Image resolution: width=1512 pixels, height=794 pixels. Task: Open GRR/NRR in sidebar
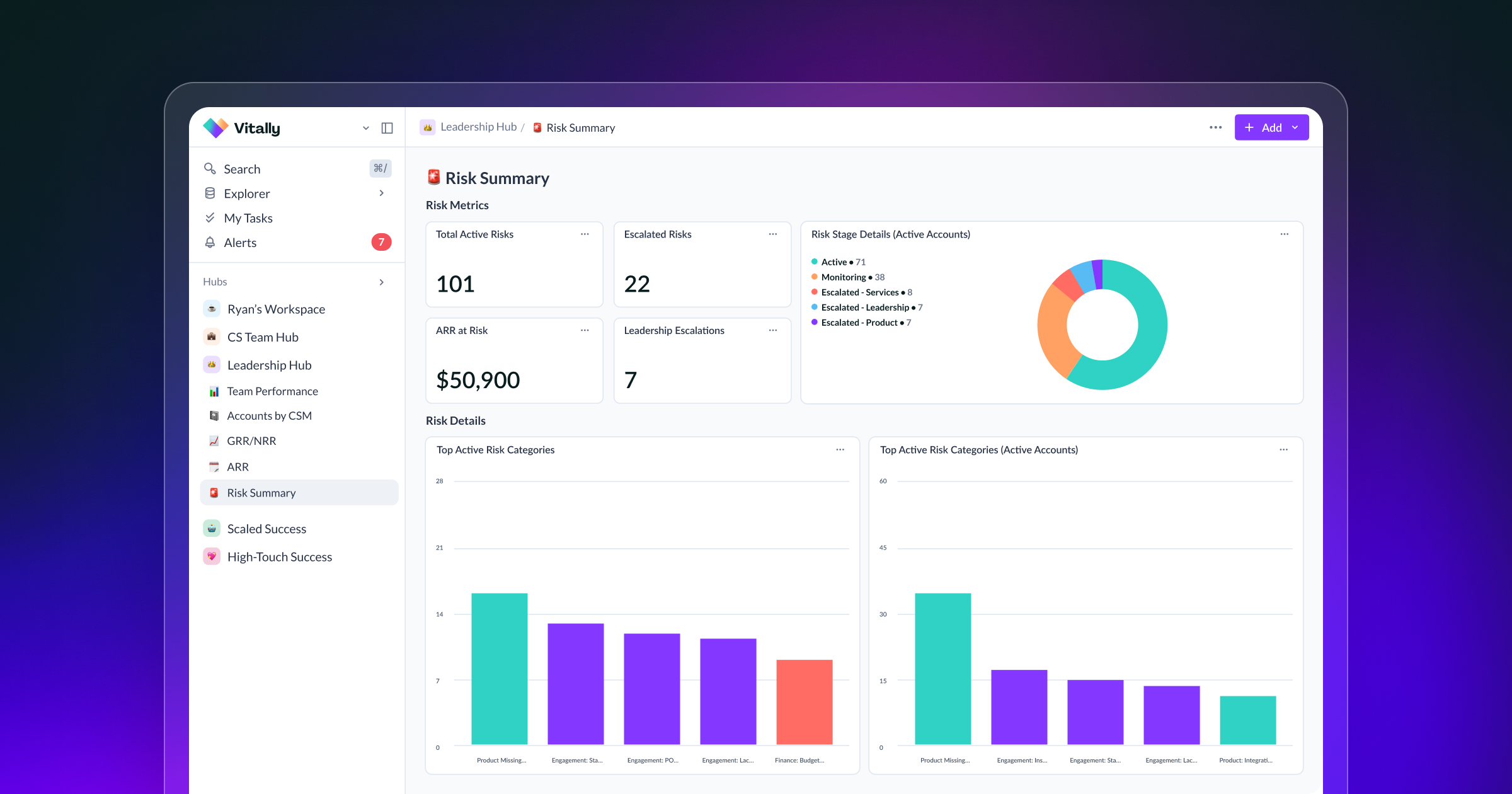pyautogui.click(x=251, y=441)
